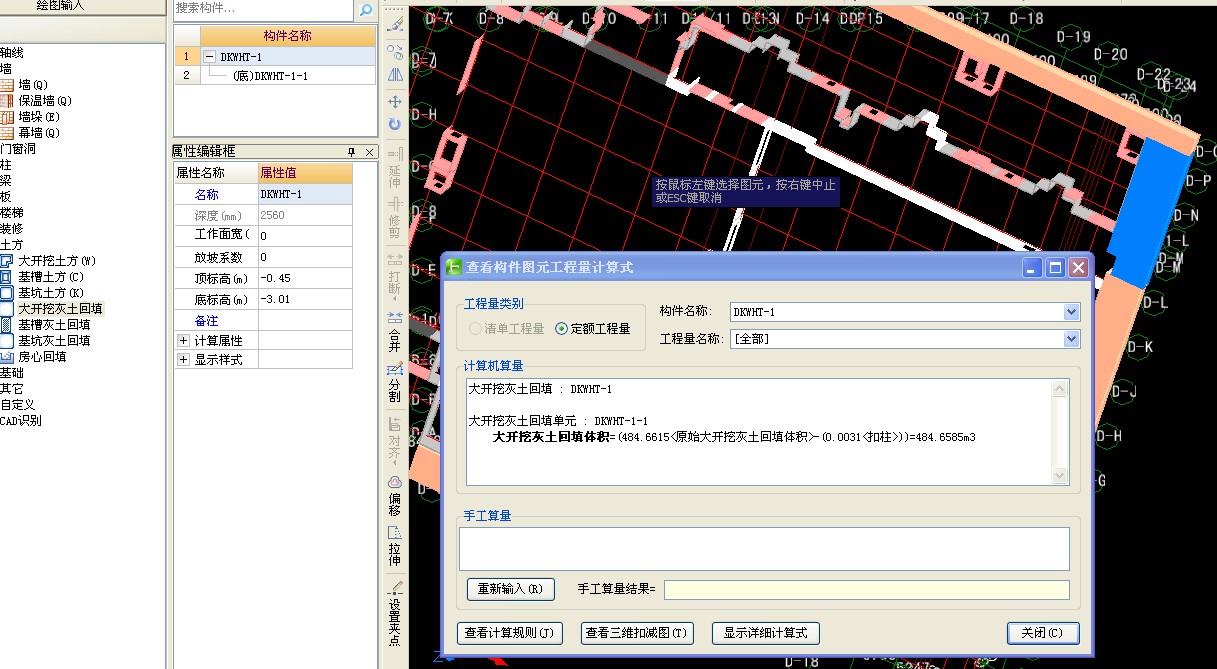This screenshot has height=669, width=1217.
Task: Select the 基坑灰土回填 icon
Action: pyautogui.click(x=8, y=341)
